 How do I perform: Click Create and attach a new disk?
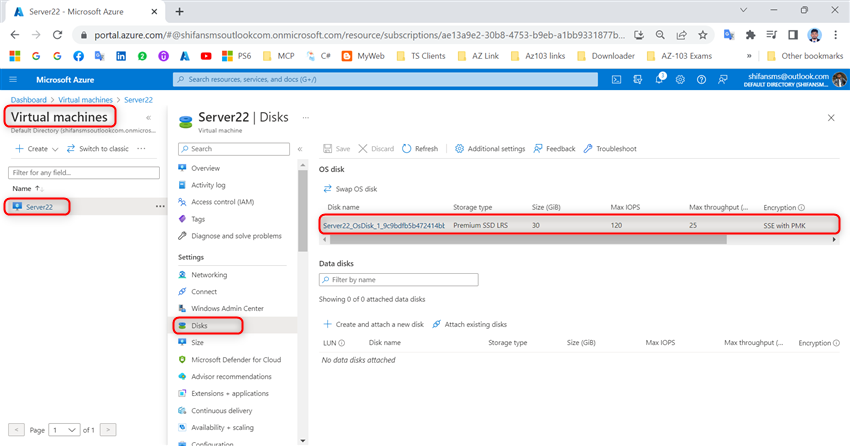374,324
